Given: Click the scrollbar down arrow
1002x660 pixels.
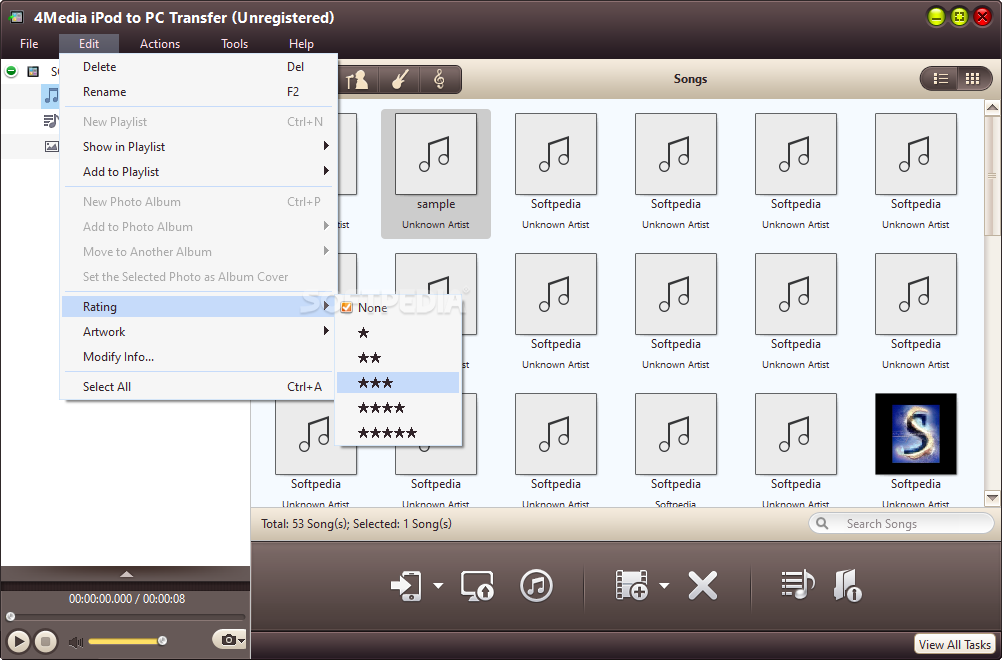Looking at the screenshot, I should tap(992, 498).
